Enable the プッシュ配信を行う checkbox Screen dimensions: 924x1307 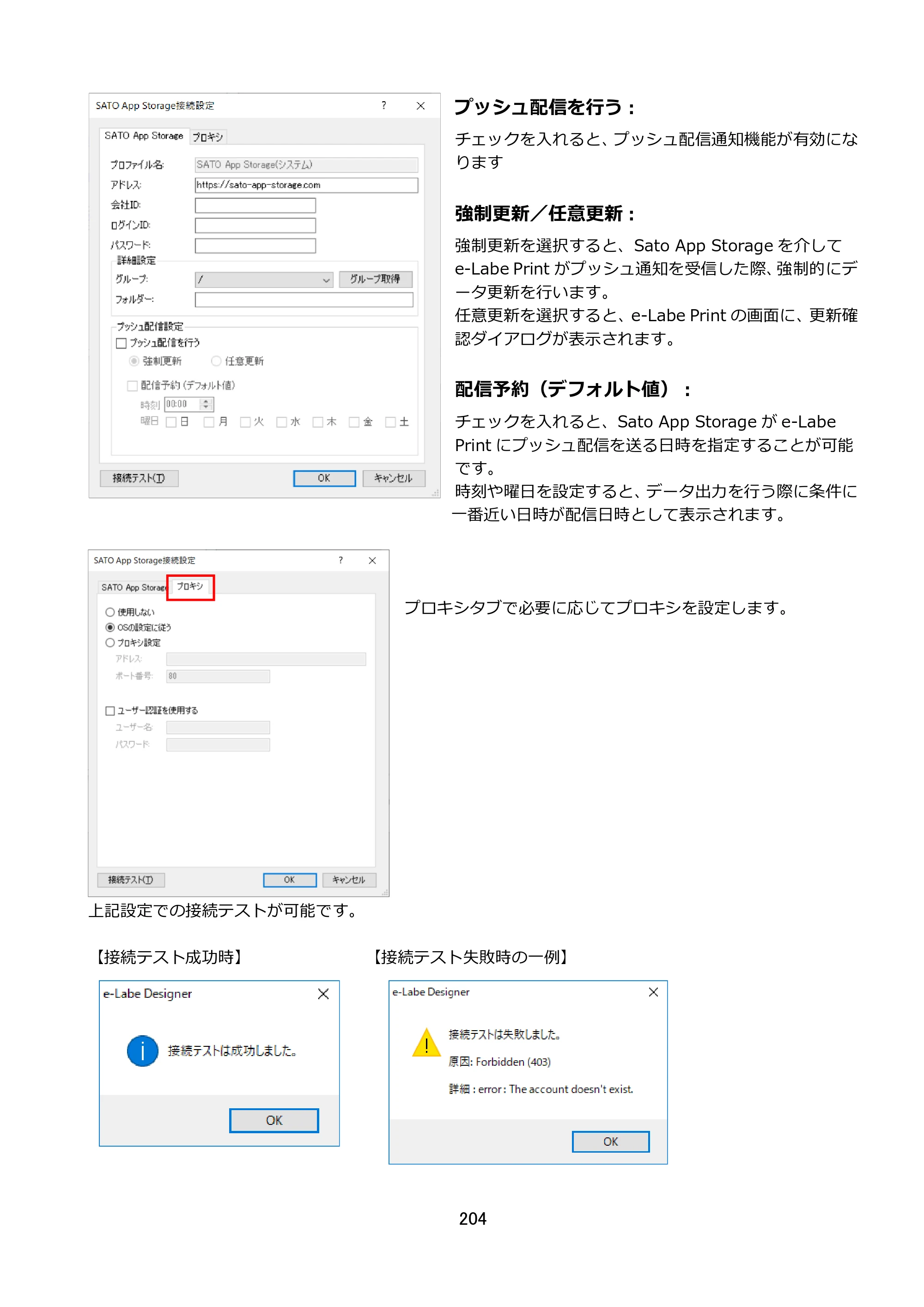pos(121,343)
